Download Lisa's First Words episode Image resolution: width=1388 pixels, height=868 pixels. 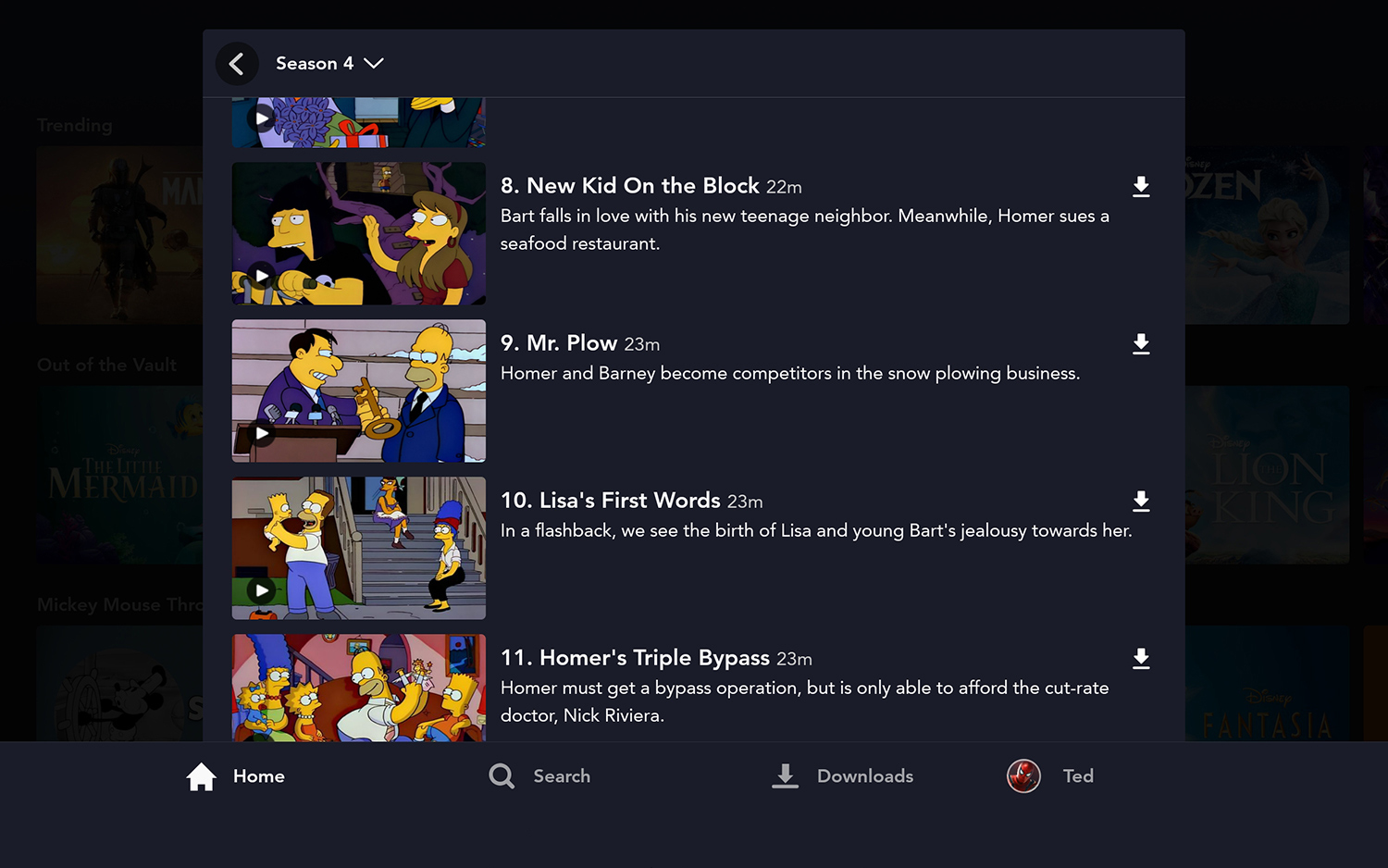tap(1141, 502)
